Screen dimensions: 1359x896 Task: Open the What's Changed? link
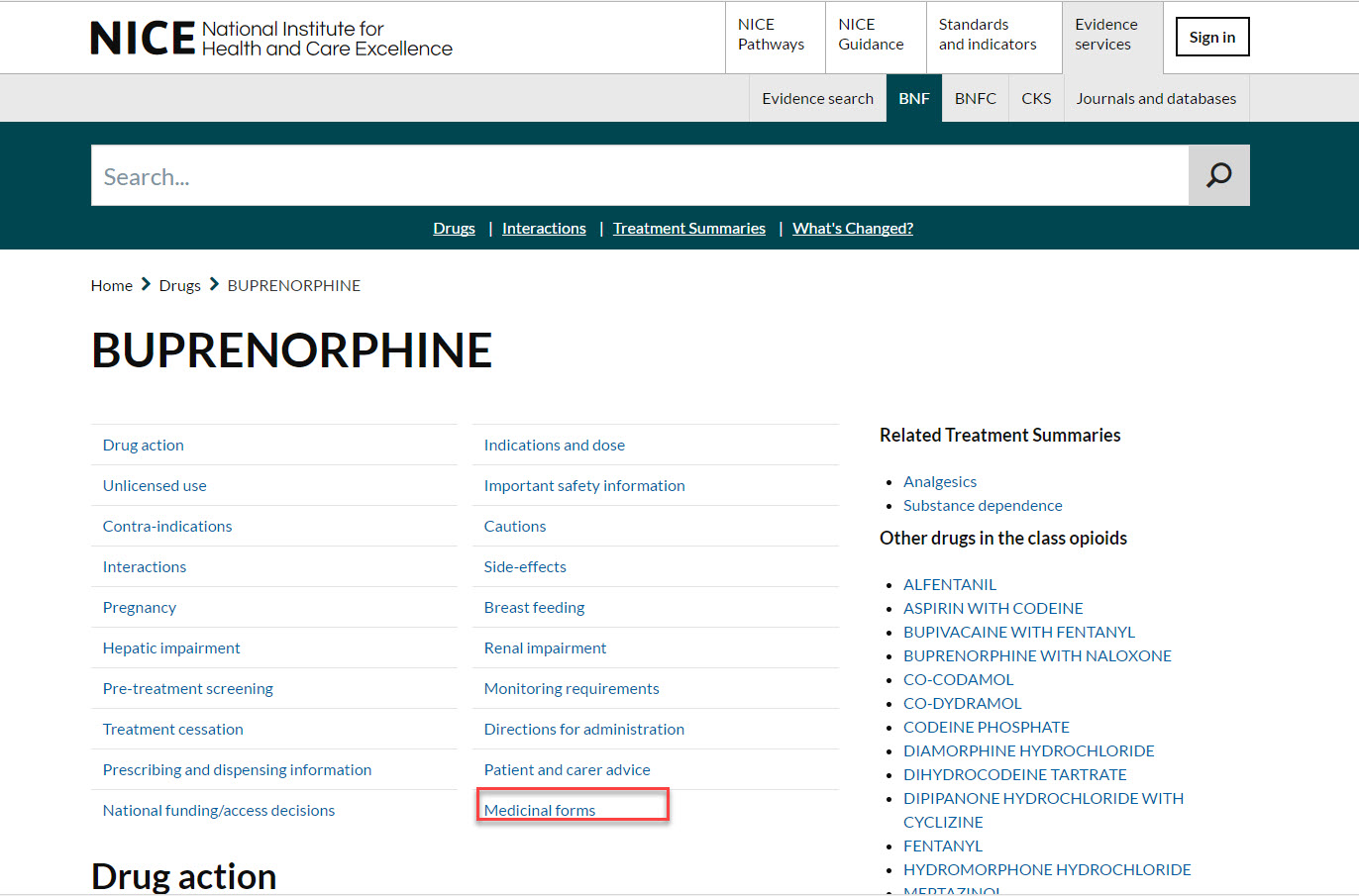pyautogui.click(x=852, y=229)
